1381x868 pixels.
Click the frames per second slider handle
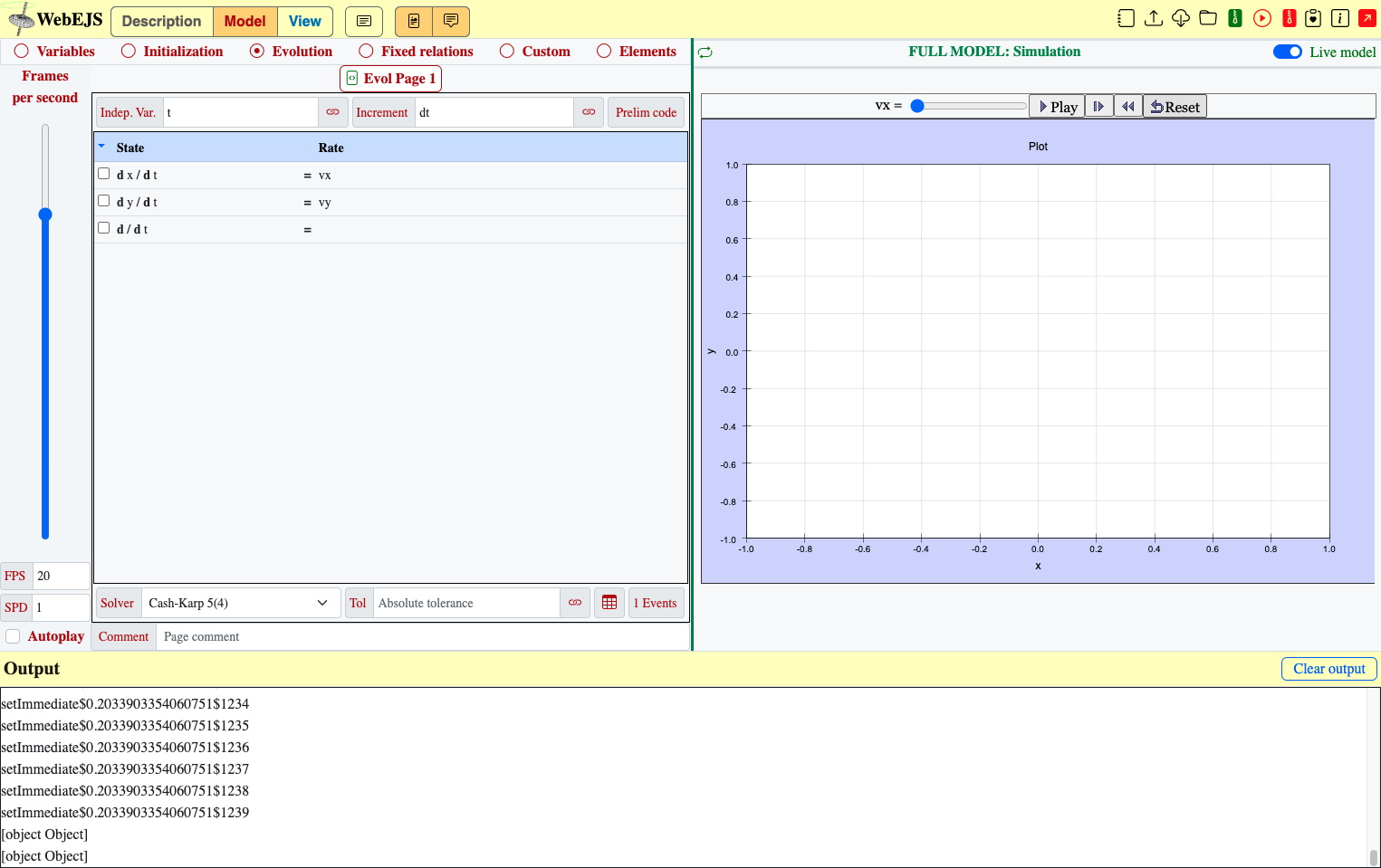click(45, 215)
